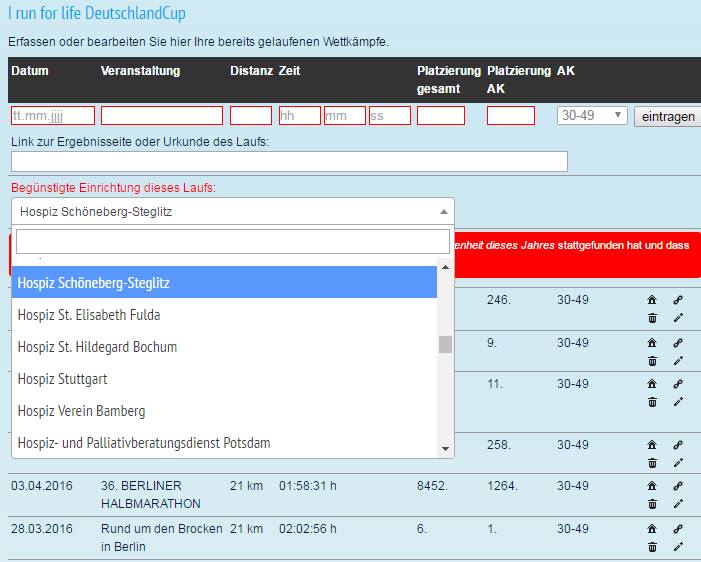Click home icon for Rund um den Brocken

tap(652, 528)
